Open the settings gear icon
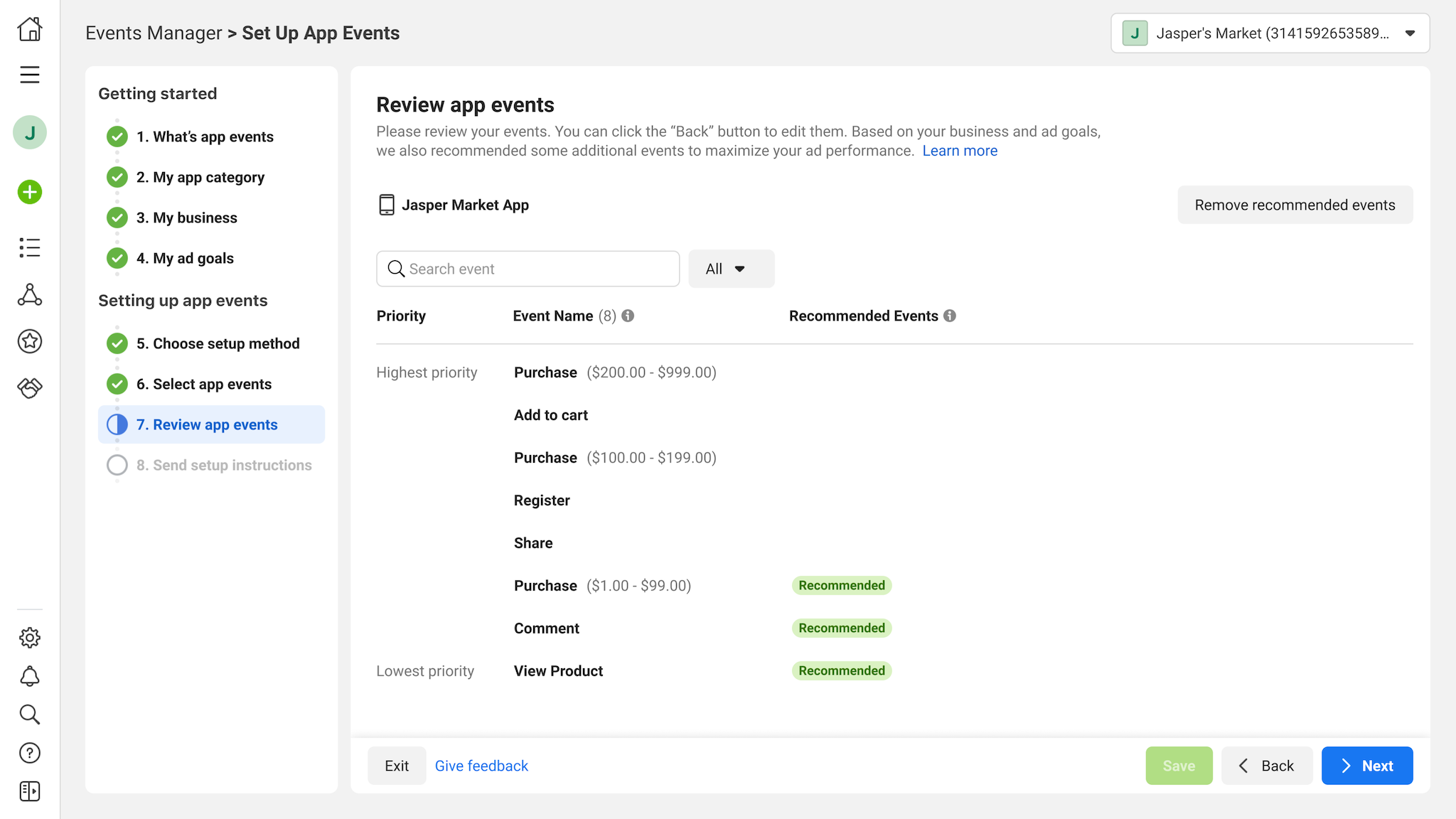The width and height of the screenshot is (1456, 819). click(x=30, y=638)
